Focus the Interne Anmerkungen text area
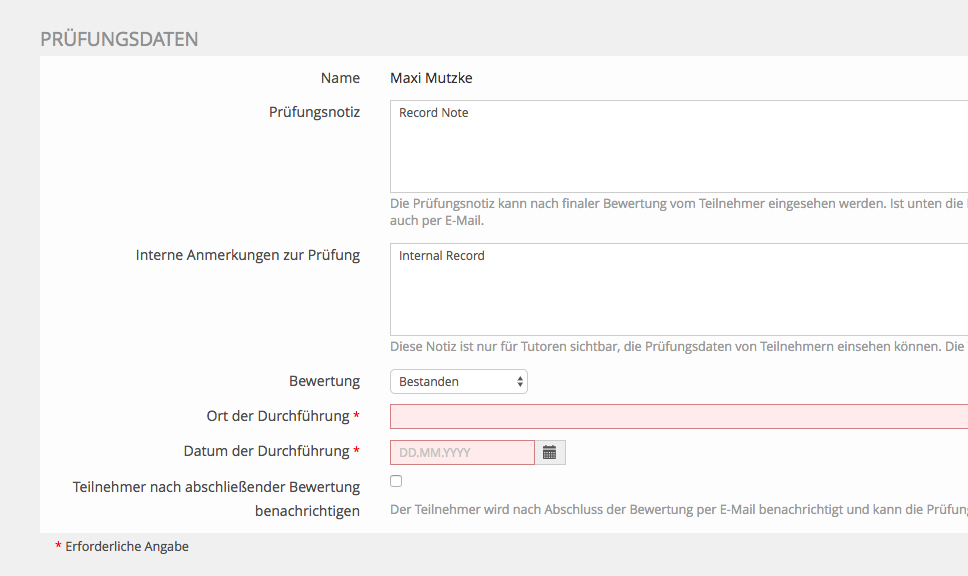 (x=678, y=289)
